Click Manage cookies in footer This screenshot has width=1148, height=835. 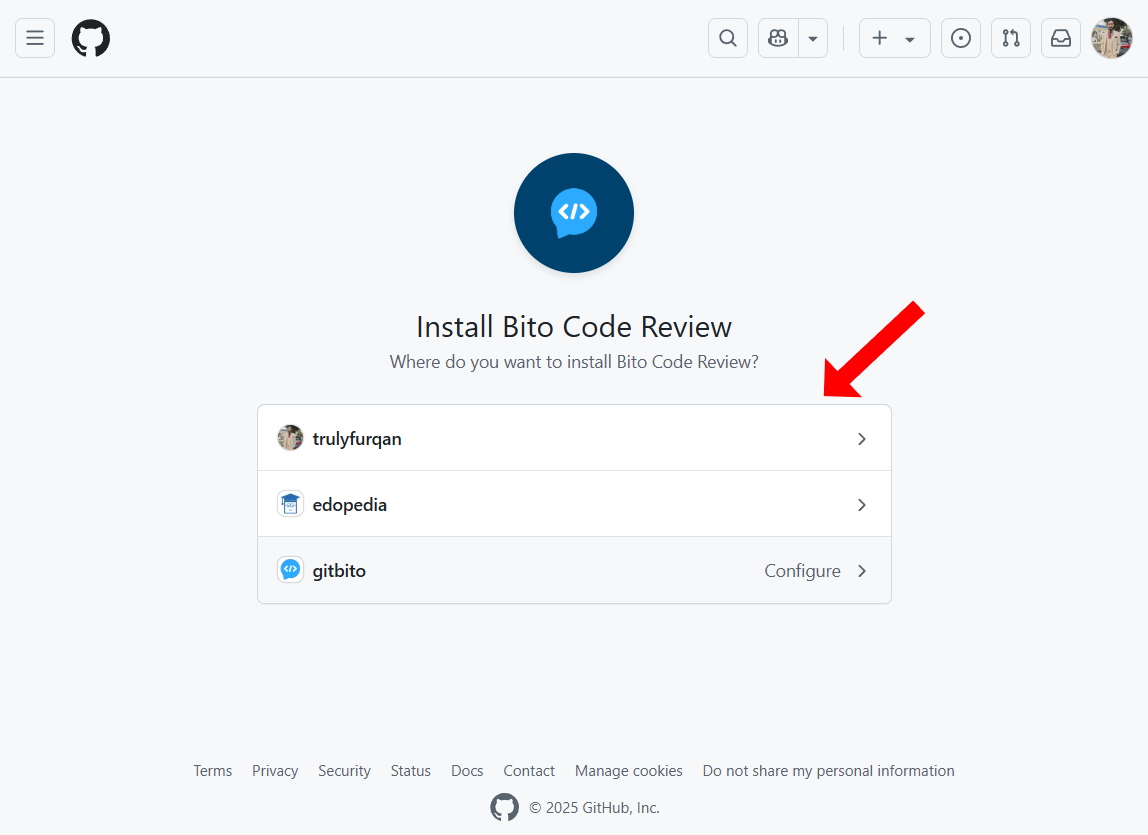click(x=628, y=771)
